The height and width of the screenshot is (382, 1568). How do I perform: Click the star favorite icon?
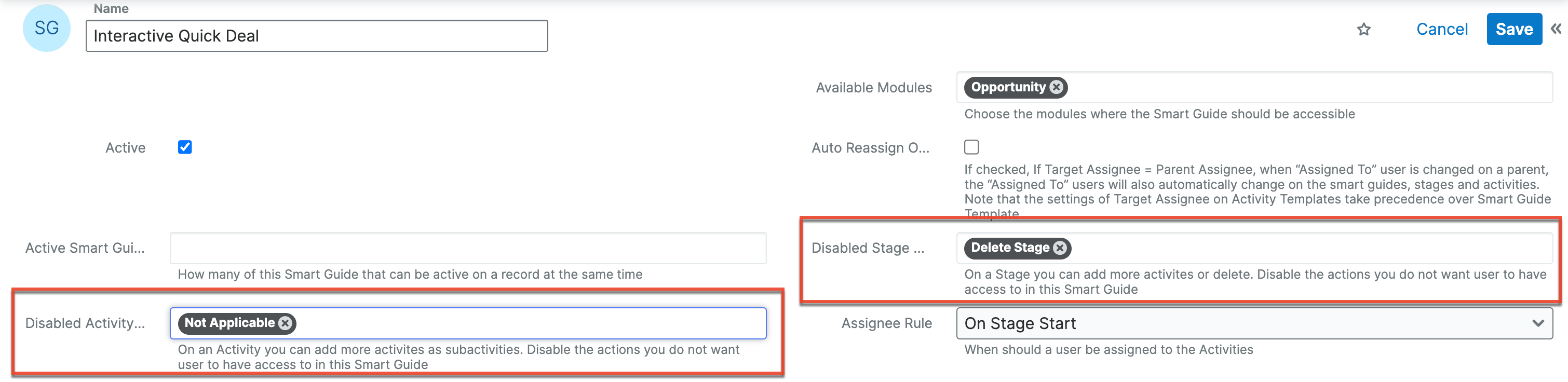point(1363,29)
